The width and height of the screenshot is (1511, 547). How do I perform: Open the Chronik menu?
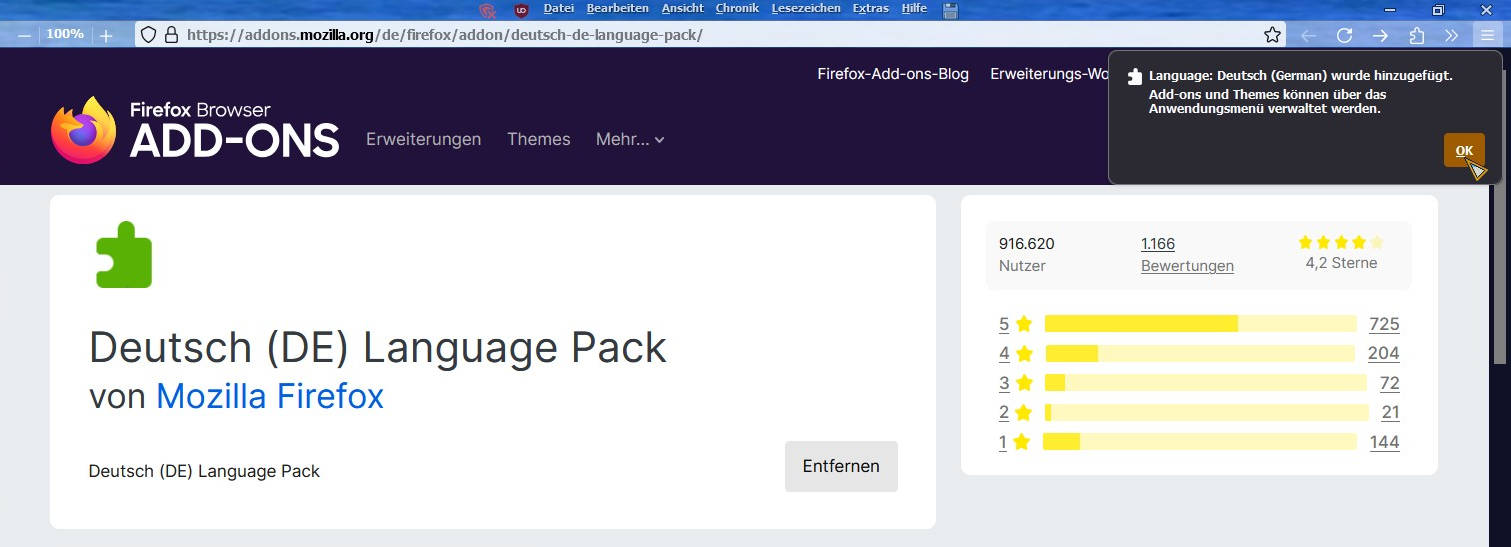click(737, 9)
